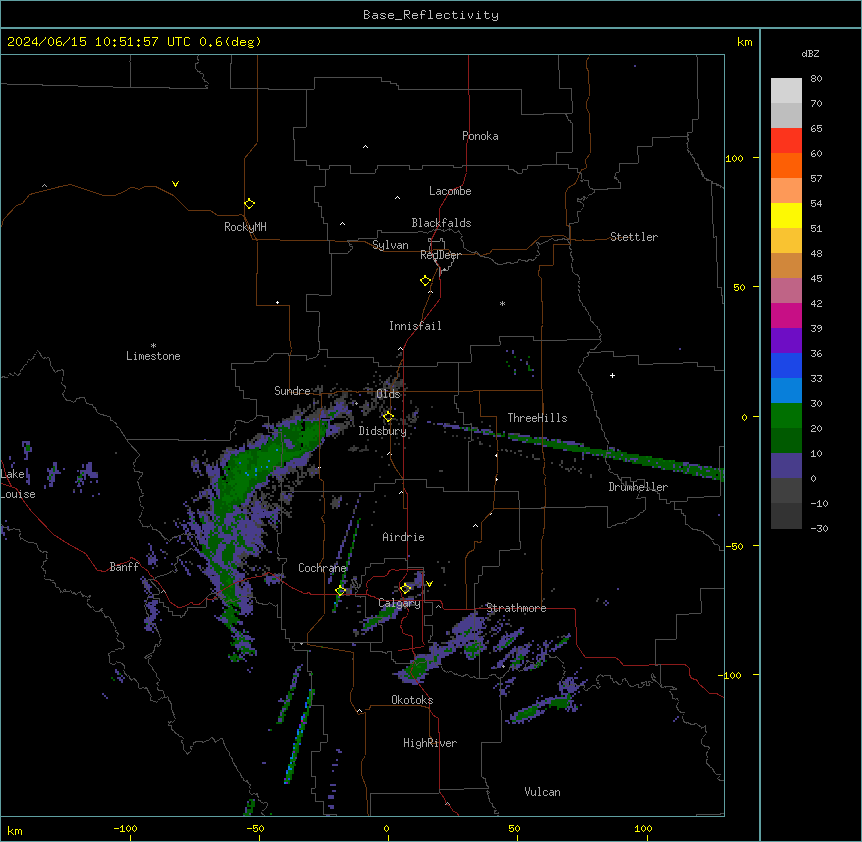Click the green echo cell north of Okotoks

pos(419,667)
